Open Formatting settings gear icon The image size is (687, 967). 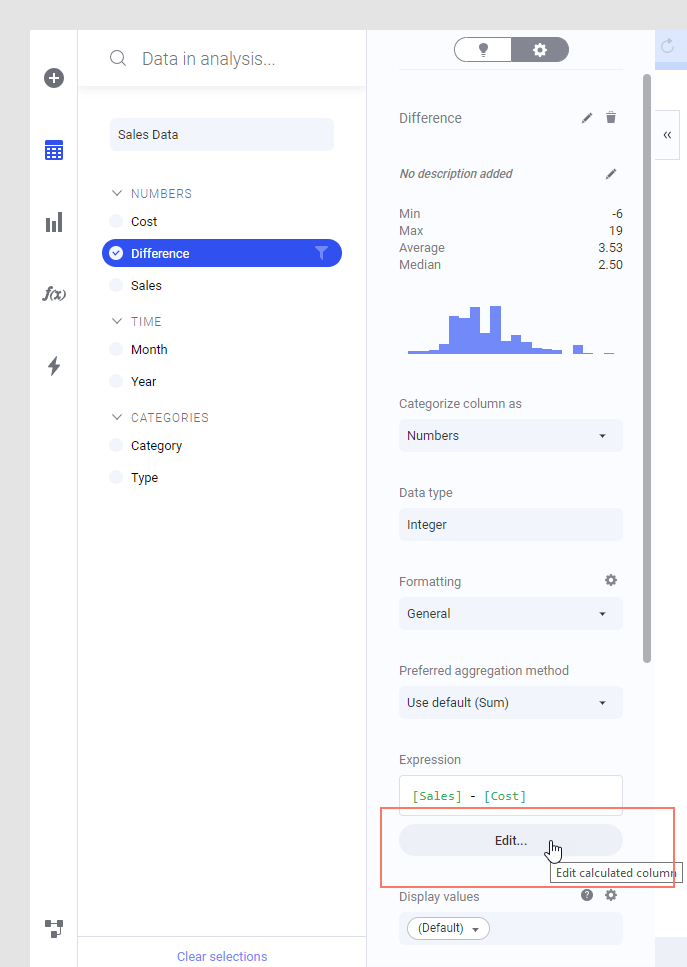611,580
